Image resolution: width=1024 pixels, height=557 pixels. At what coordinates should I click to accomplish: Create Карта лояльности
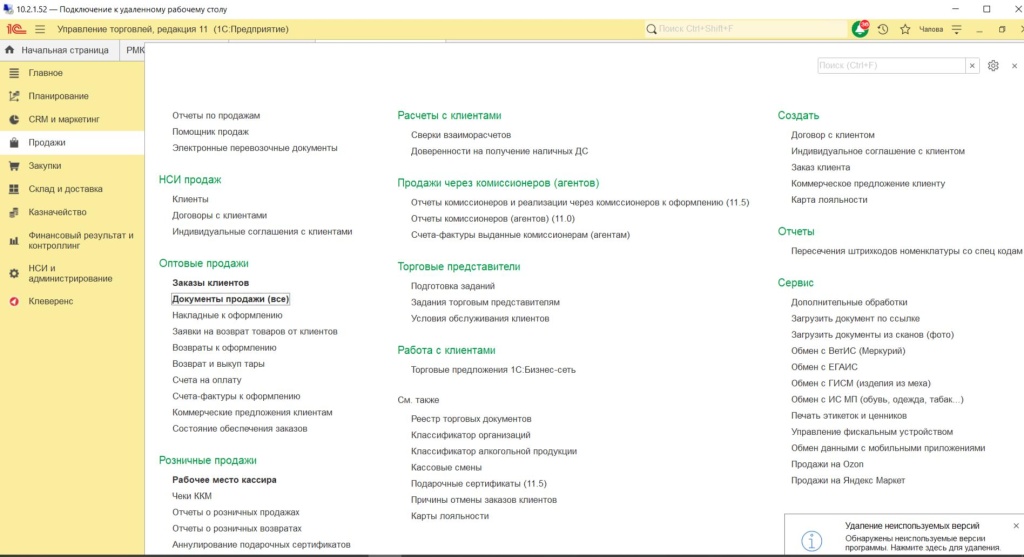click(829, 200)
